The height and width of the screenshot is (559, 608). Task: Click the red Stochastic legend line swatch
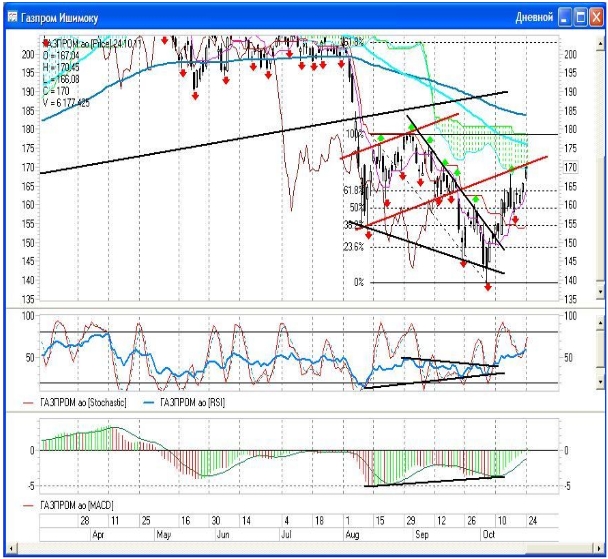(x=29, y=403)
